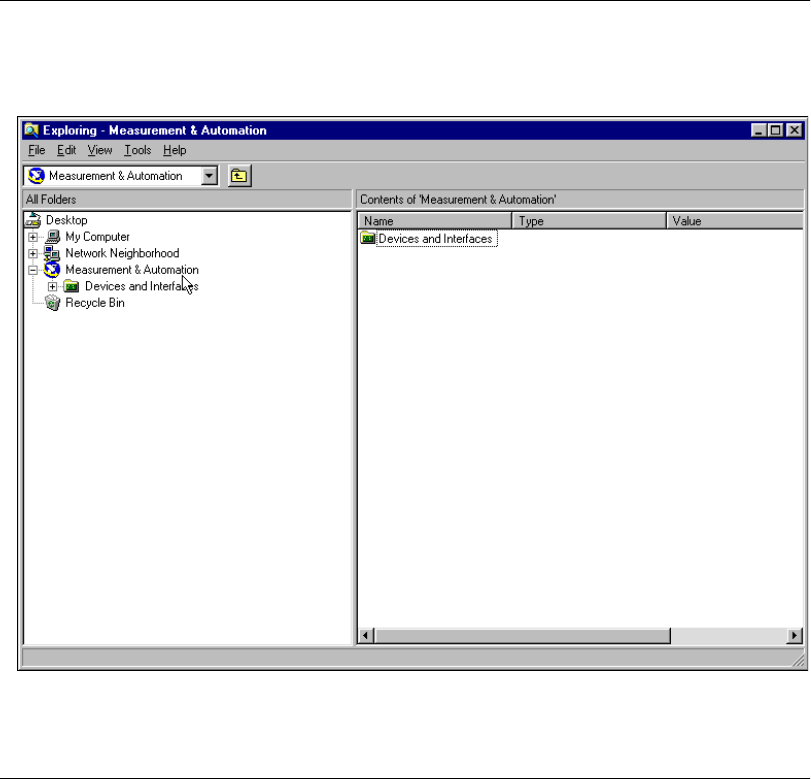This screenshot has width=811, height=779.
Task: Sort by the Value column header
Action: click(735, 221)
